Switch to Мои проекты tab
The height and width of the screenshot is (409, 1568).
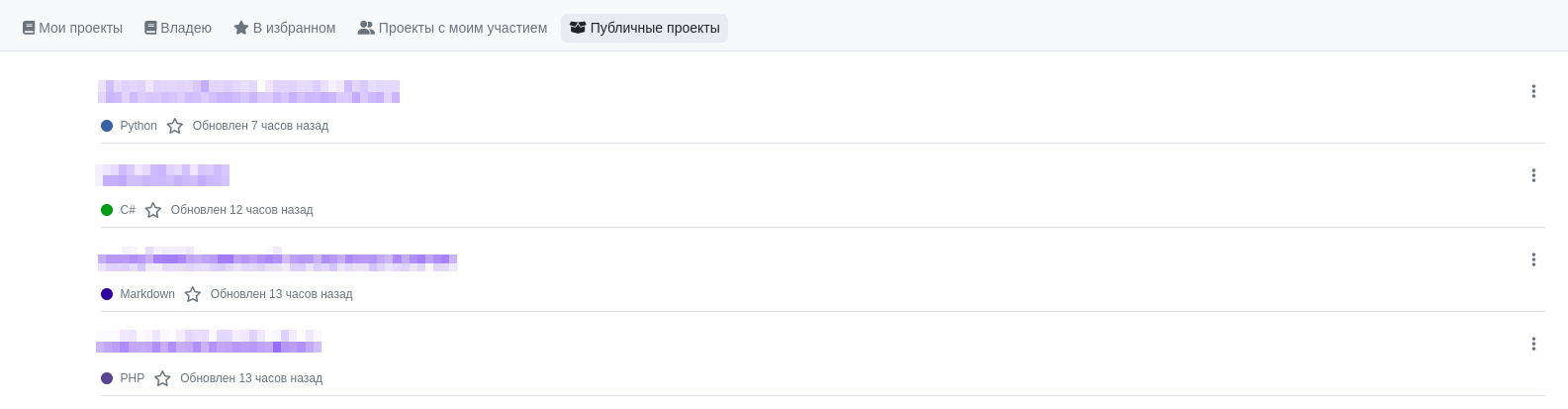pos(72,28)
